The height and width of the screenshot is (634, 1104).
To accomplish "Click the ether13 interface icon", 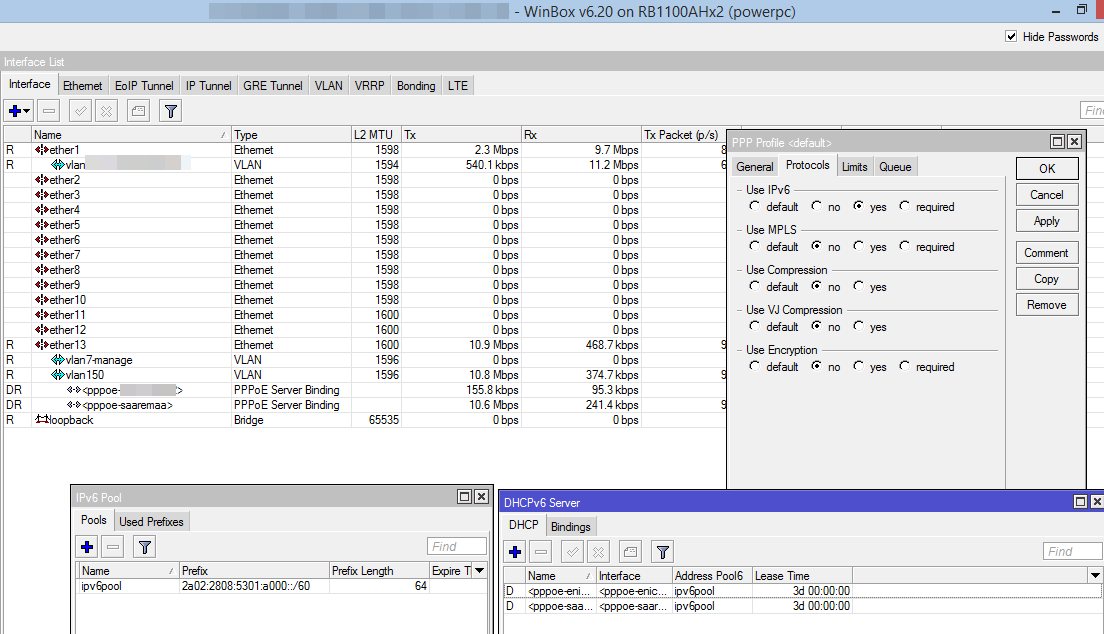I will click(x=42, y=345).
